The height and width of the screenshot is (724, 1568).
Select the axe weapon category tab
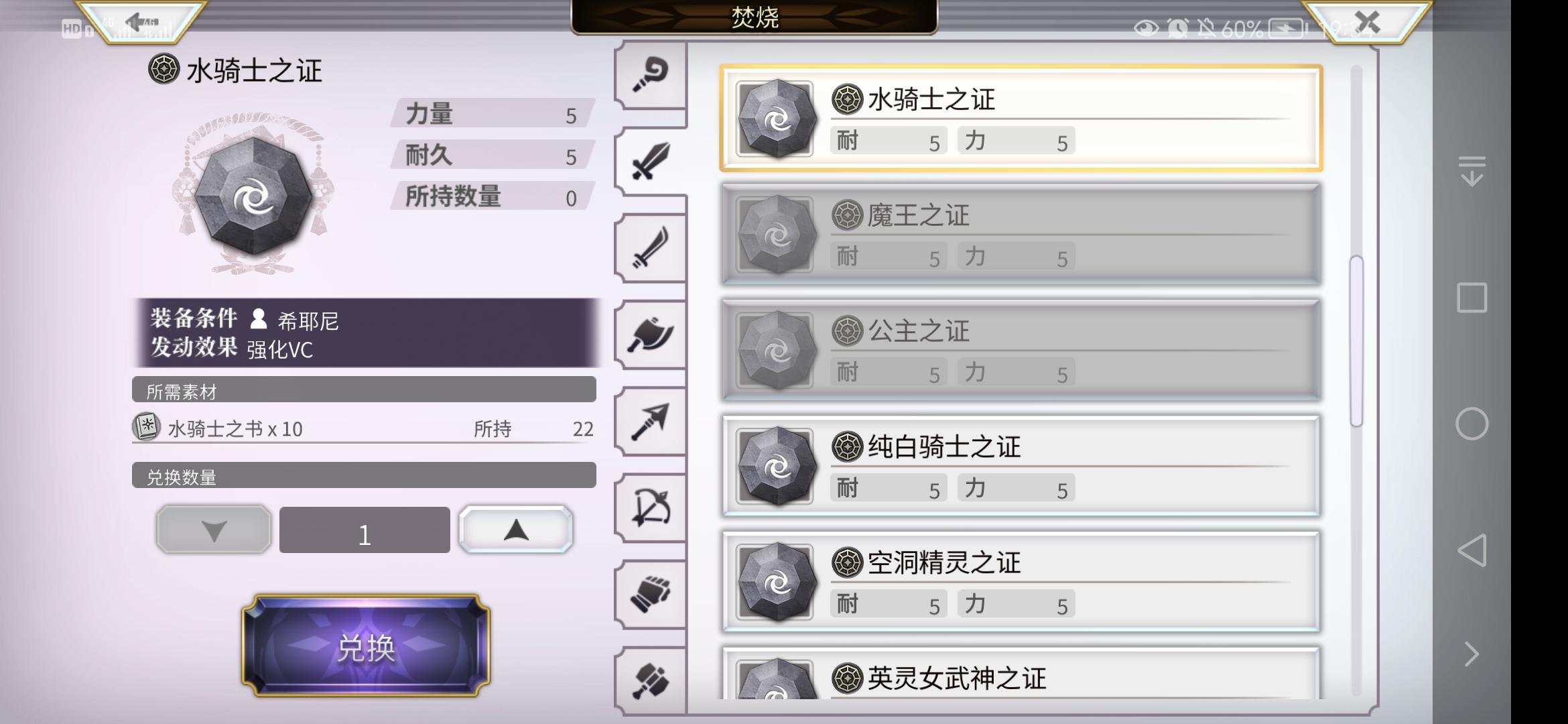(650, 335)
